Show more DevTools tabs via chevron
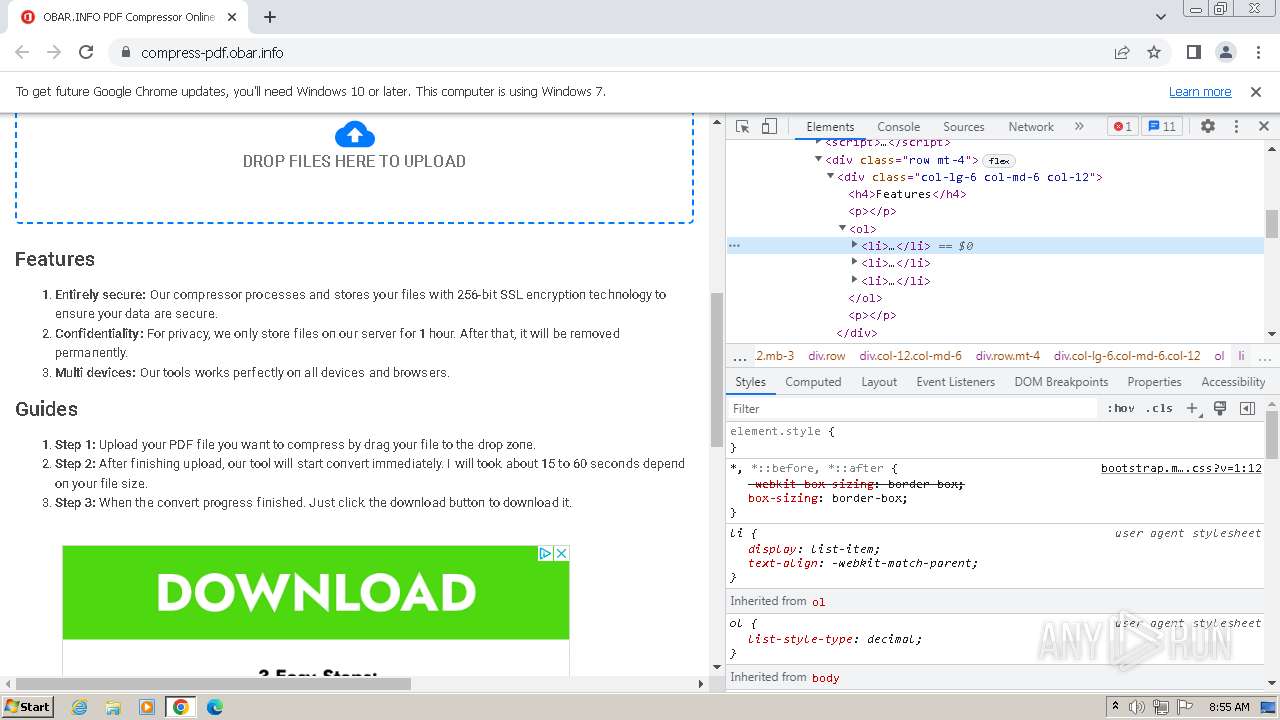 1079,127
